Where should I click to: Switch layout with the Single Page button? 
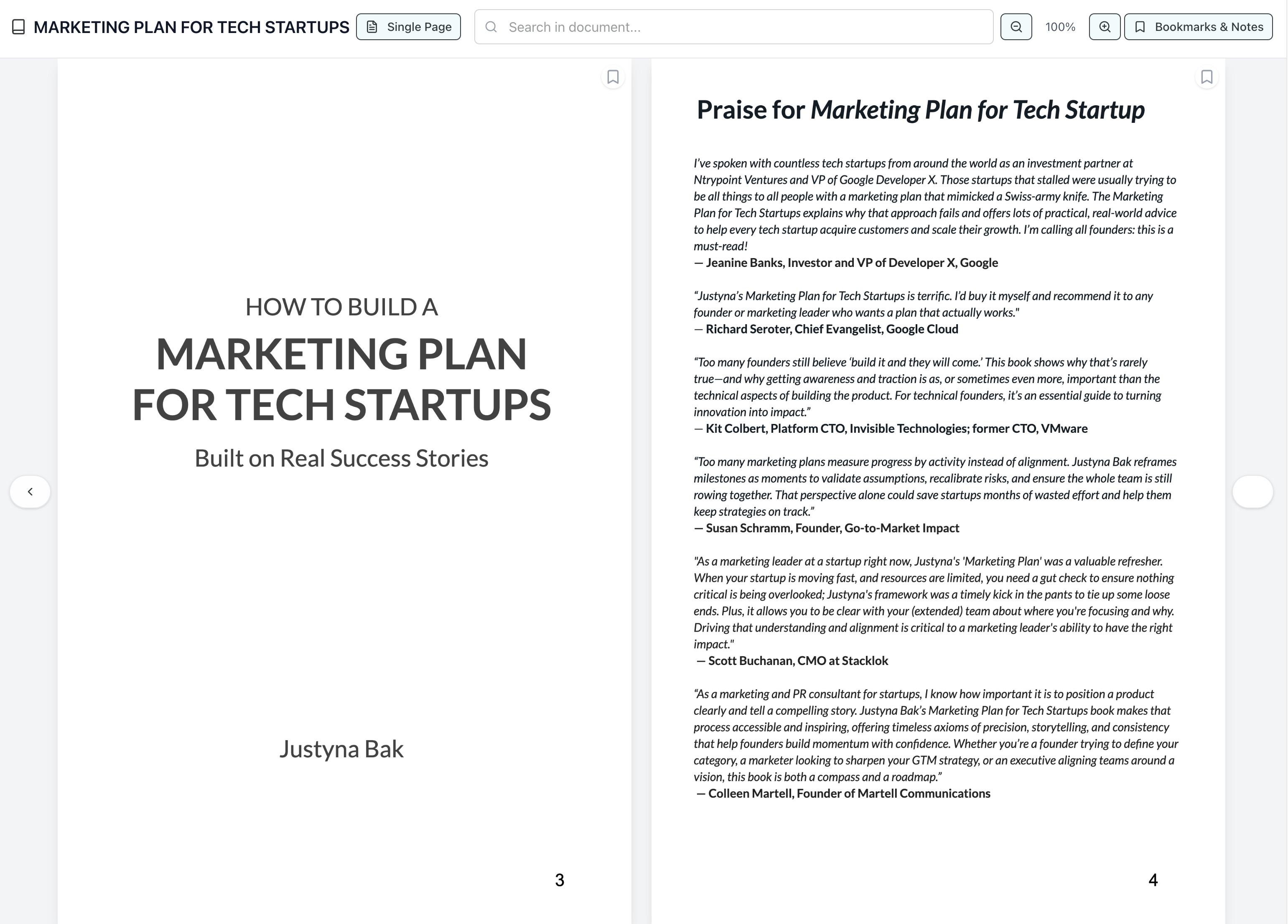pos(408,27)
